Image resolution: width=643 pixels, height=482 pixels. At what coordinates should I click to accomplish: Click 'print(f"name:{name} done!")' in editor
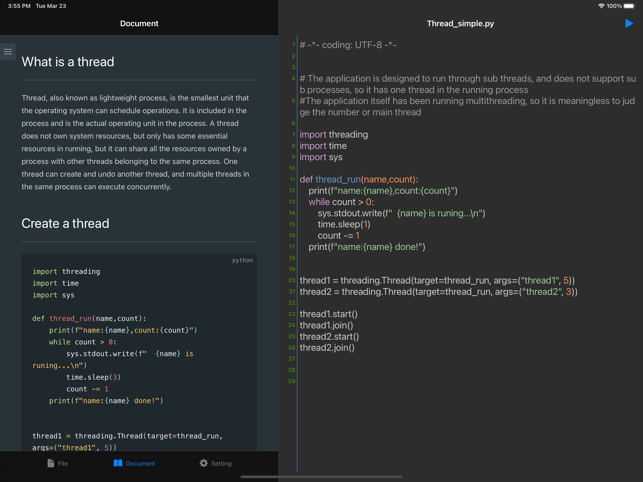click(367, 247)
